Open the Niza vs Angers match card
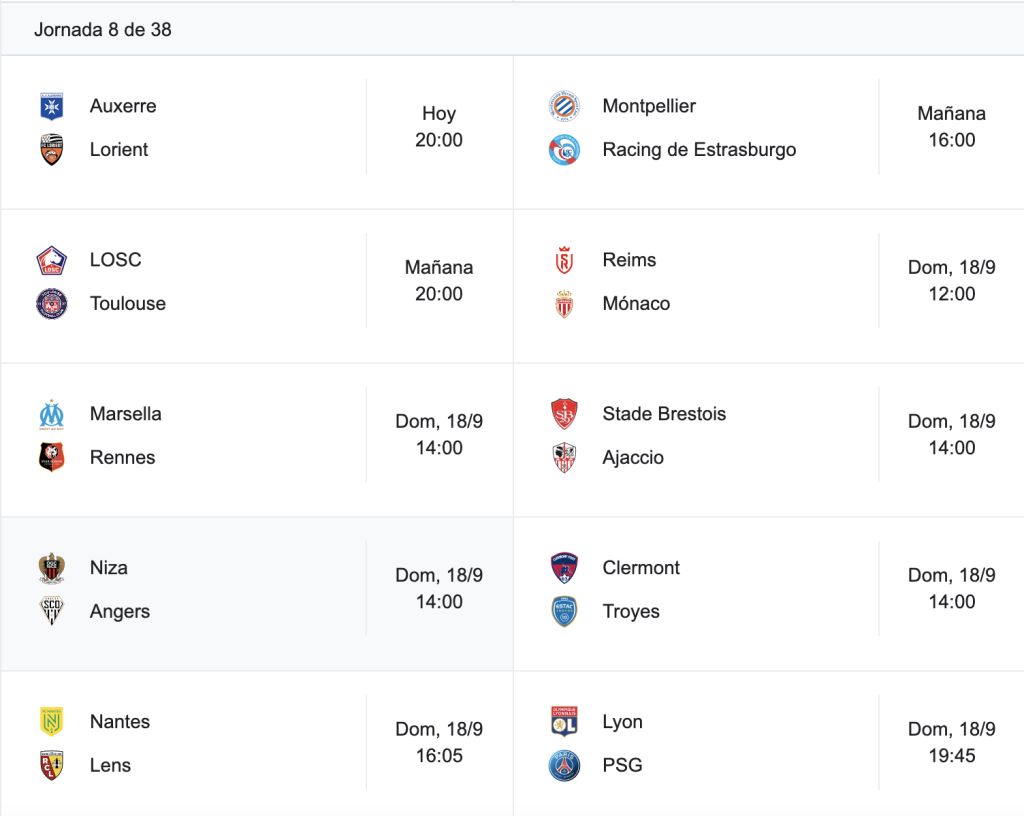This screenshot has width=1024, height=816. [x=257, y=594]
